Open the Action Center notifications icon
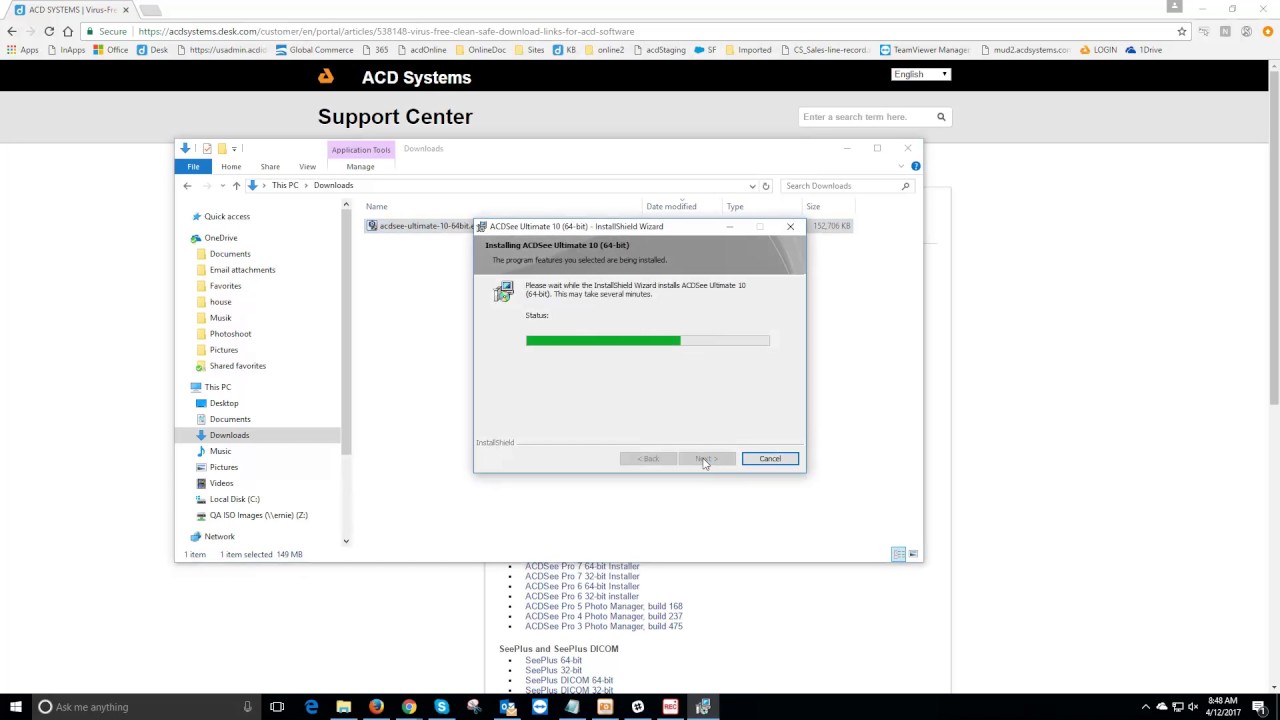Viewport: 1280px width, 720px height. pyautogui.click(x=1259, y=707)
